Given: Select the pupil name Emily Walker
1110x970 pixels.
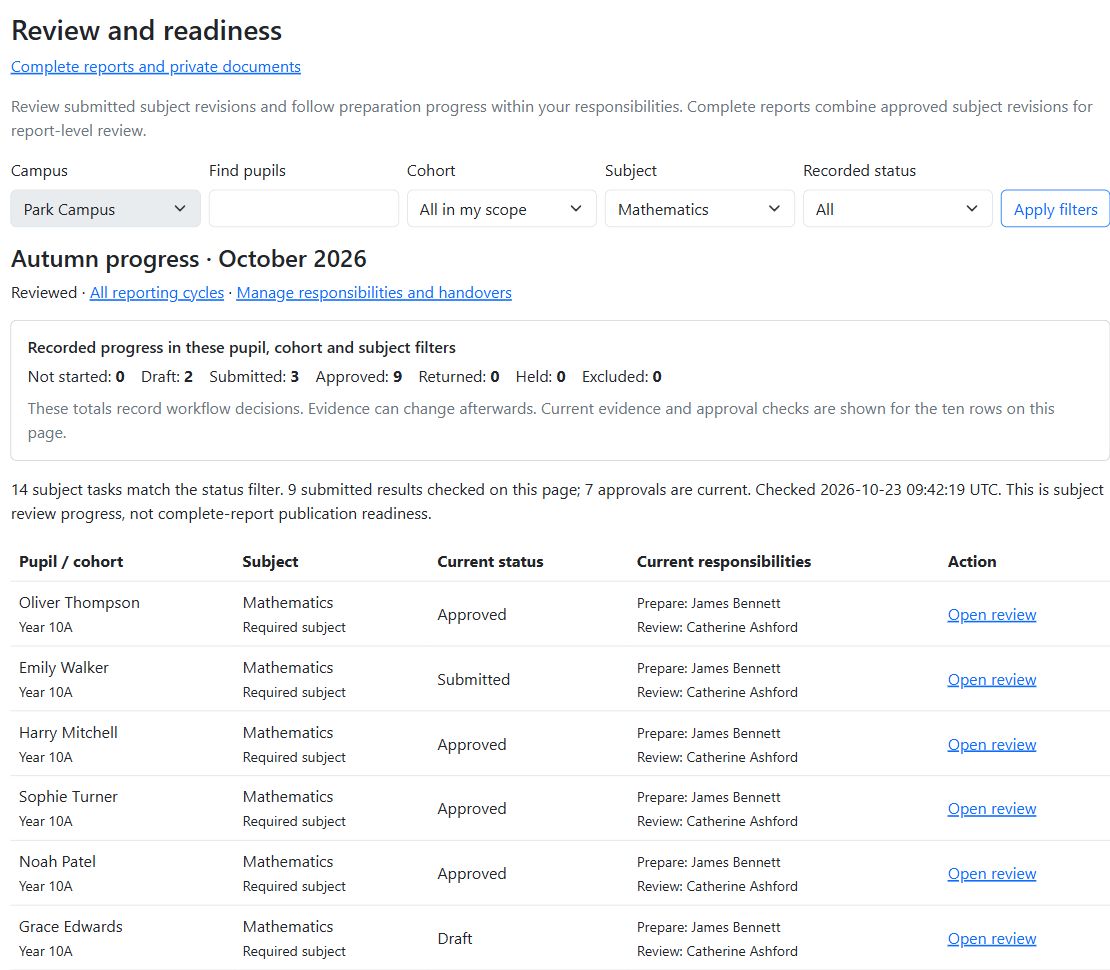Looking at the screenshot, I should point(64,668).
